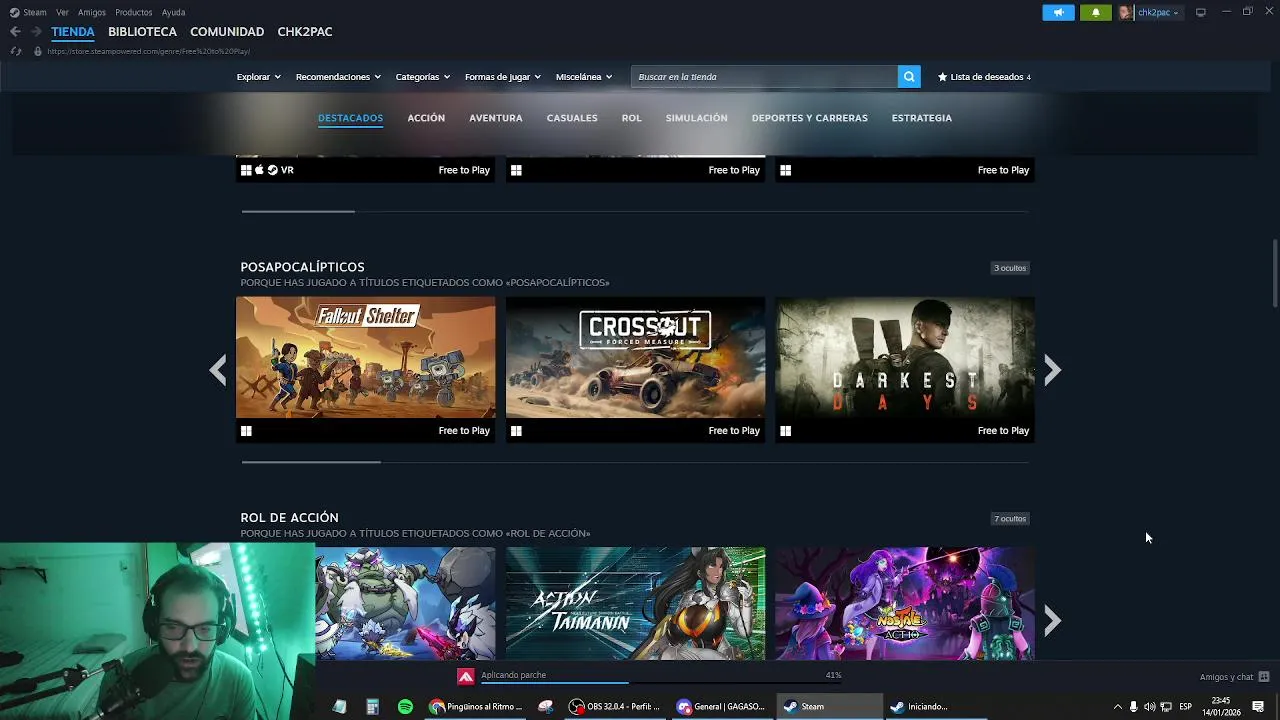Open Lista de deseados
Image resolution: width=1280 pixels, height=720 pixels.
point(984,77)
